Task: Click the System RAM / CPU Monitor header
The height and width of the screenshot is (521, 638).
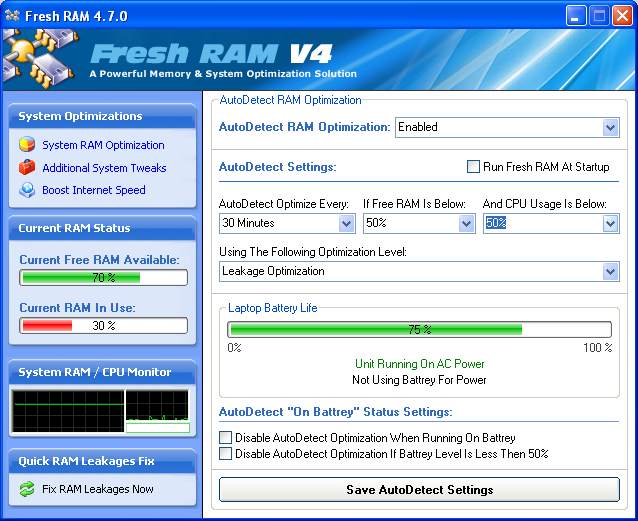Action: (102, 372)
